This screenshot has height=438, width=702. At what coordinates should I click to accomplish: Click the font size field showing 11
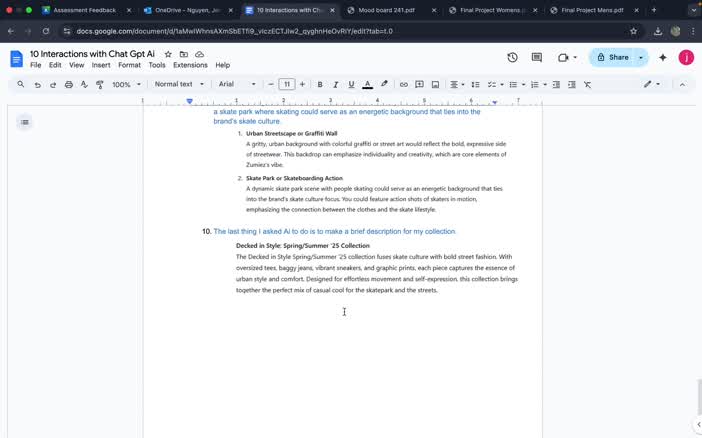pos(287,84)
